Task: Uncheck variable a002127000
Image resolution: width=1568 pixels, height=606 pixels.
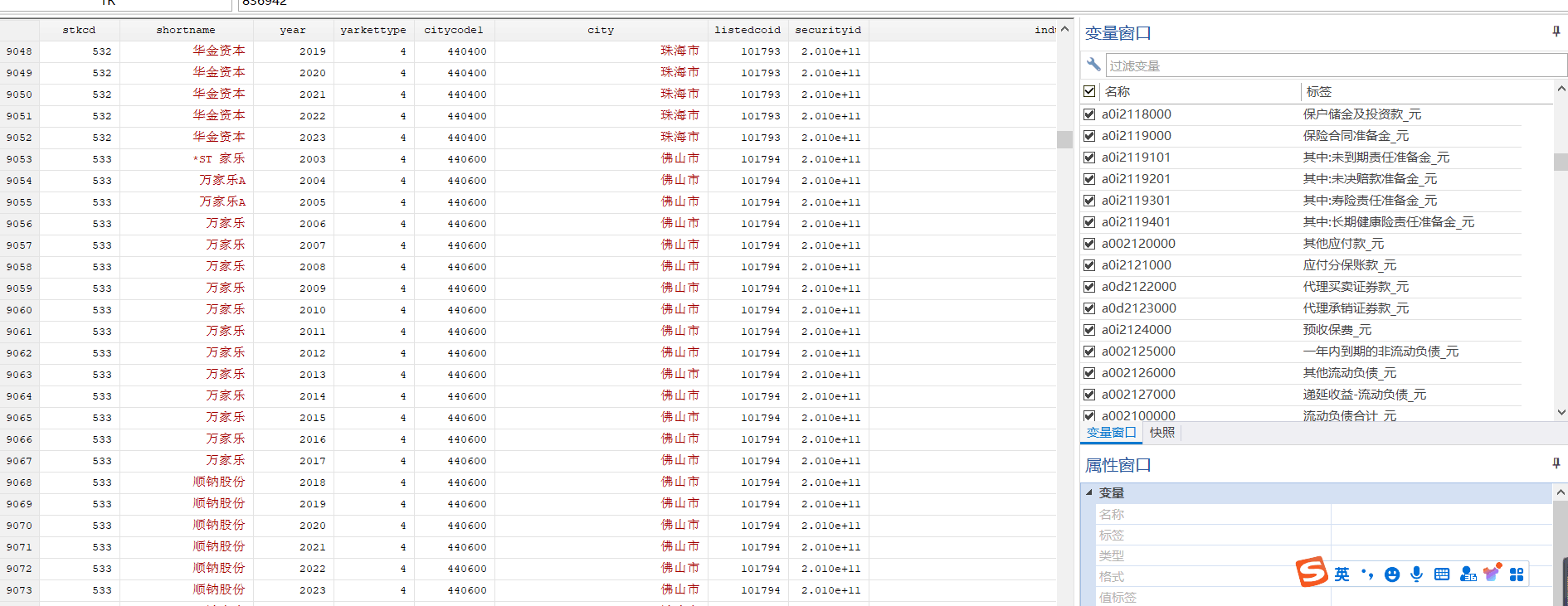Action: pyautogui.click(x=1089, y=395)
